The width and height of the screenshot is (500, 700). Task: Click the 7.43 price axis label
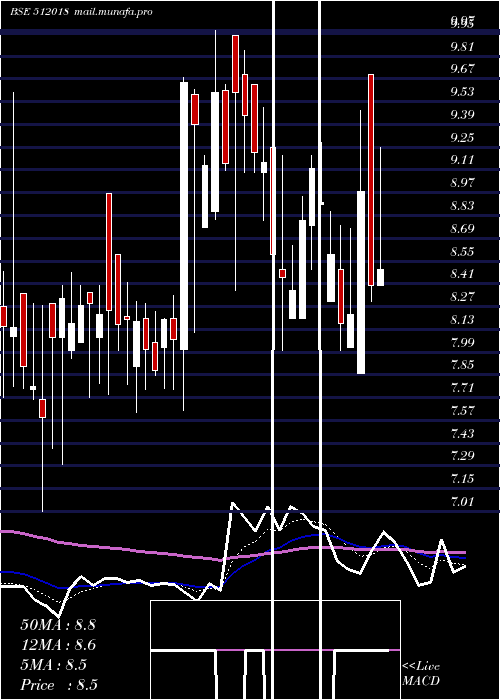[x=462, y=433]
